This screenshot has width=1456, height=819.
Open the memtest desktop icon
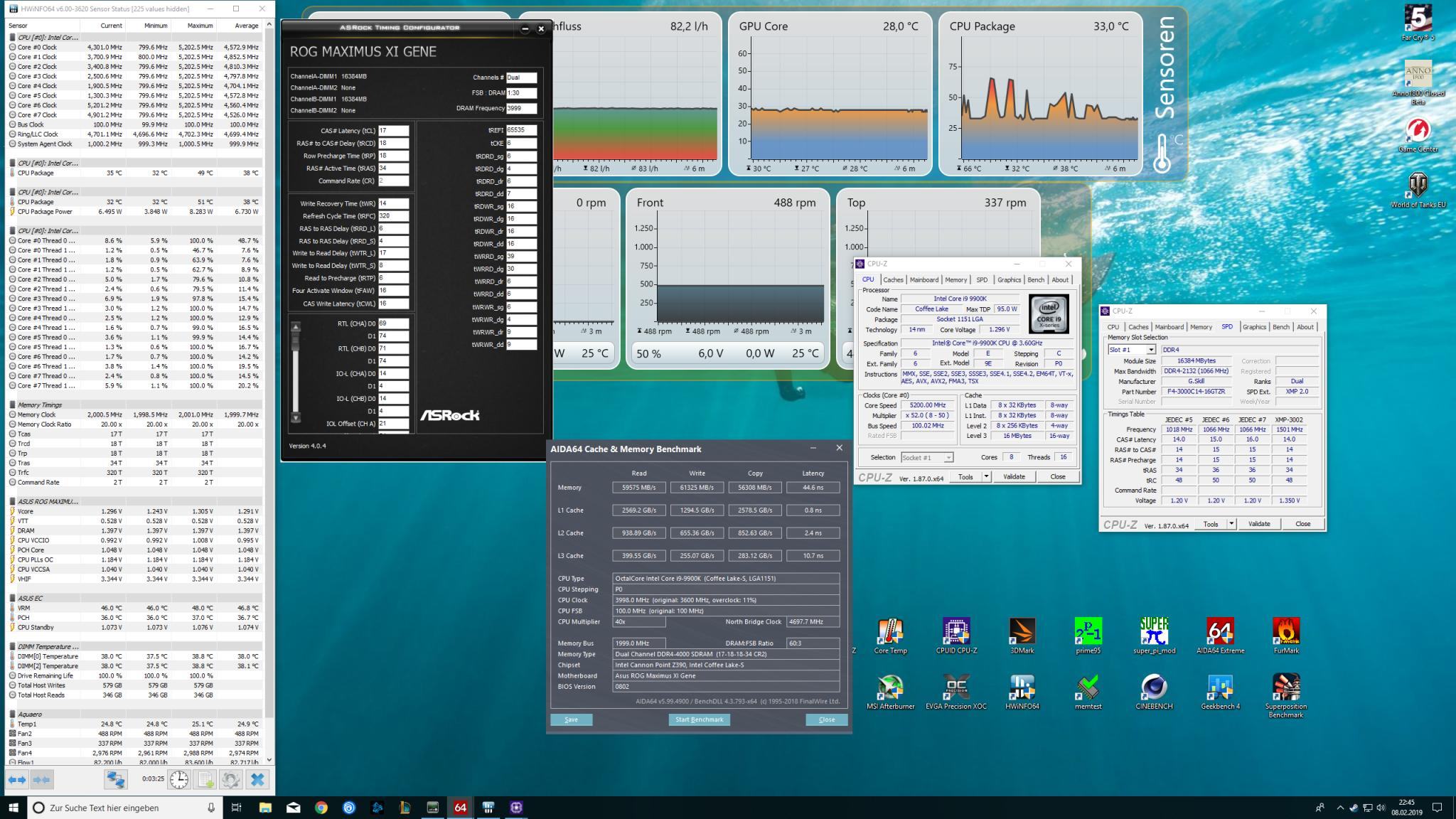(1088, 692)
